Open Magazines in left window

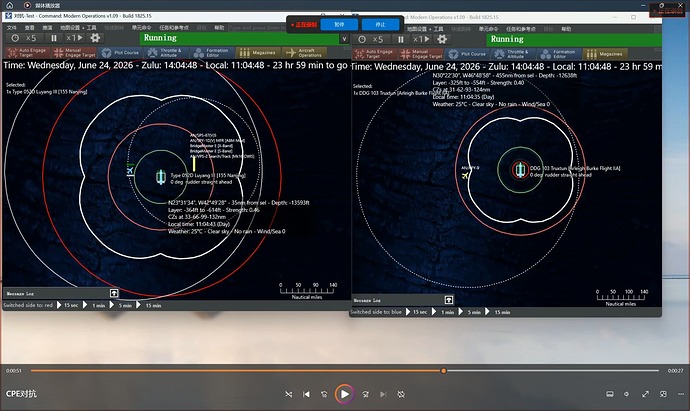pos(258,53)
